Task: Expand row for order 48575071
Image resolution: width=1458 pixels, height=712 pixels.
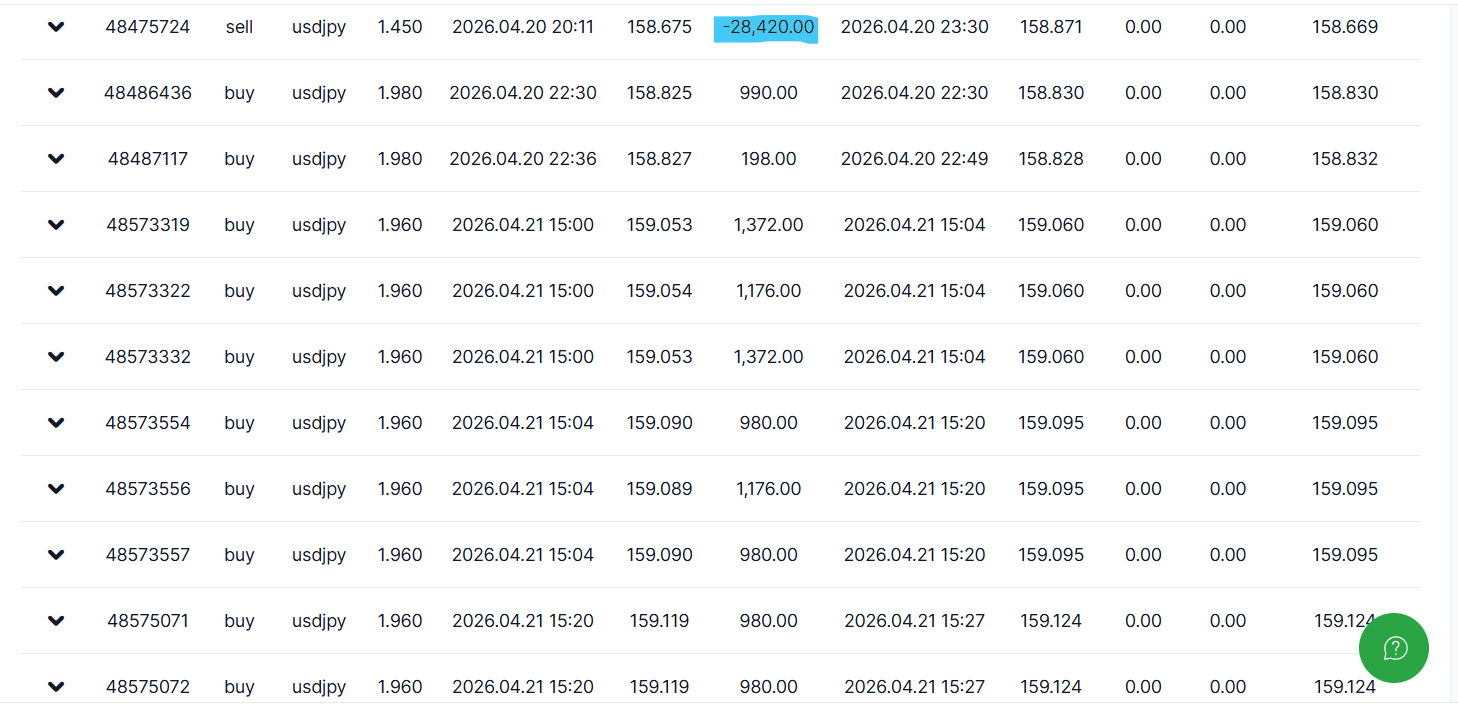Action: pyautogui.click(x=56, y=621)
